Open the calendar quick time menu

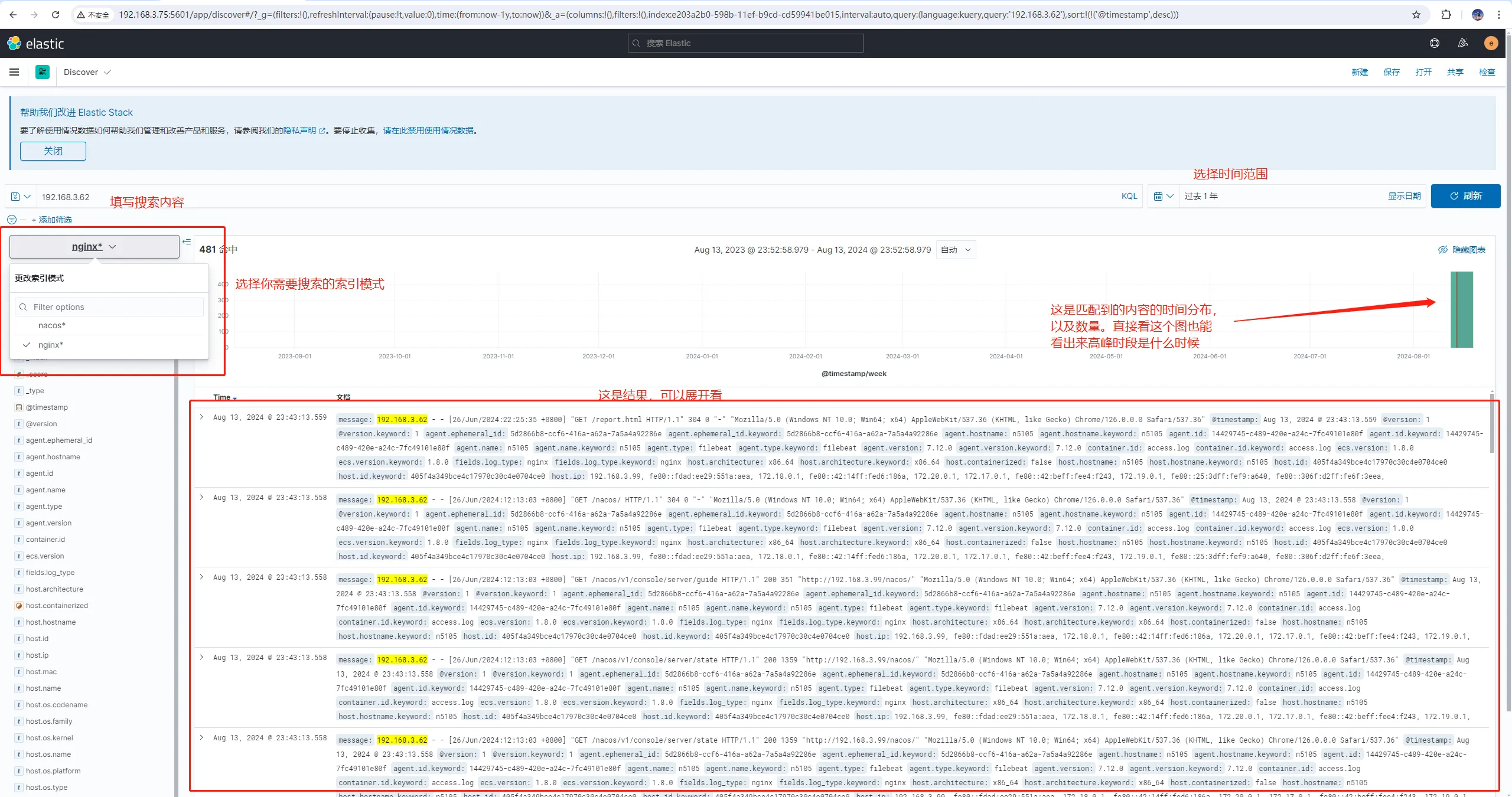(x=1164, y=196)
